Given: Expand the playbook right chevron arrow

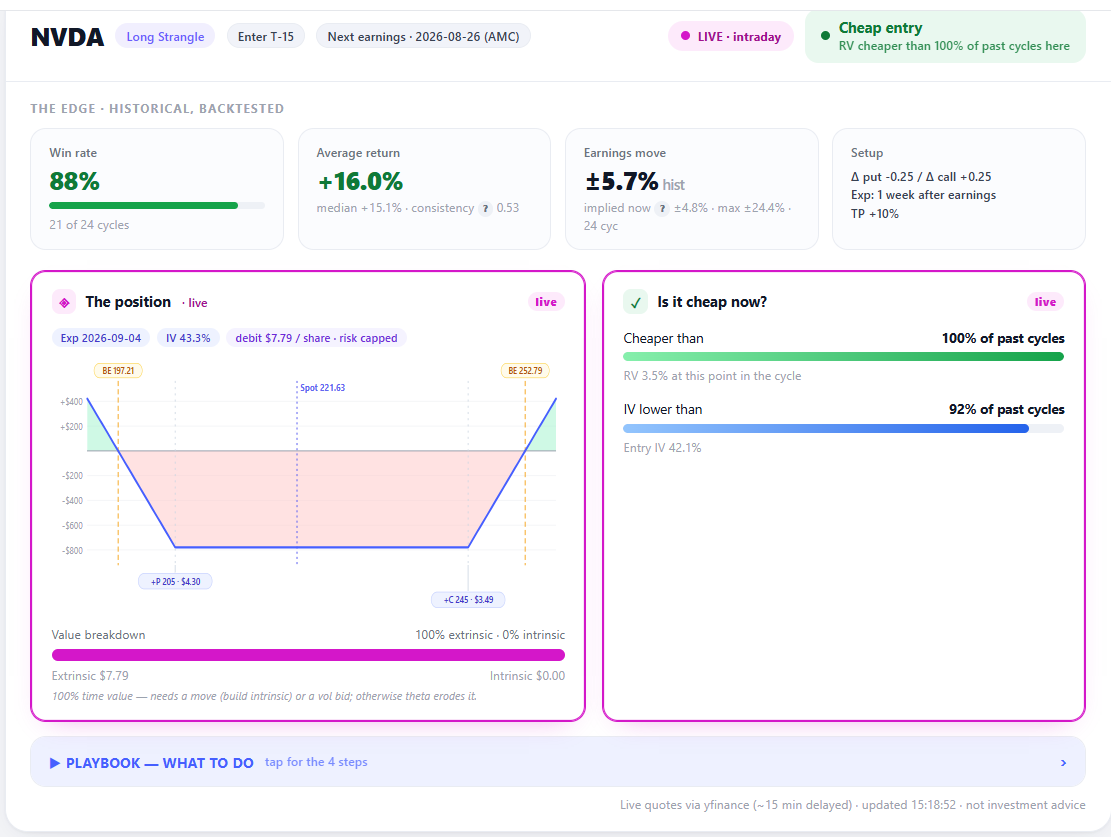Looking at the screenshot, I should [x=1063, y=763].
